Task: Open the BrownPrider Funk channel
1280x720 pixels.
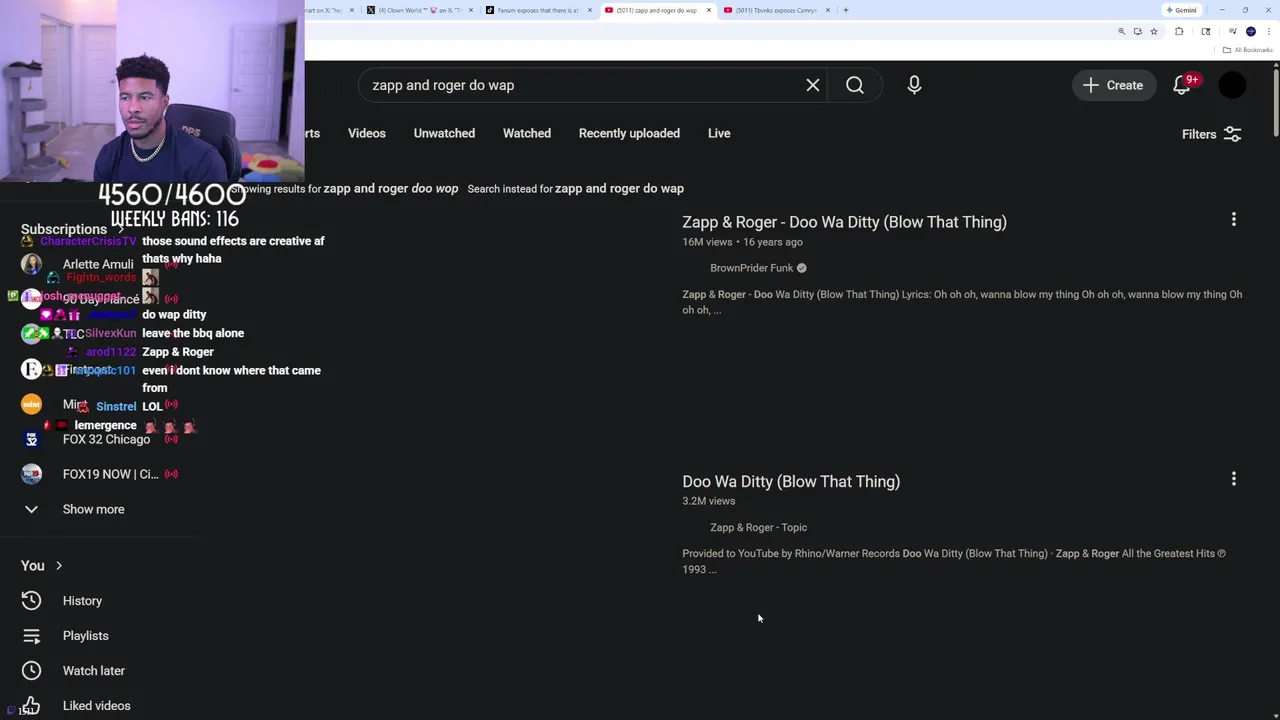Action: tap(751, 268)
